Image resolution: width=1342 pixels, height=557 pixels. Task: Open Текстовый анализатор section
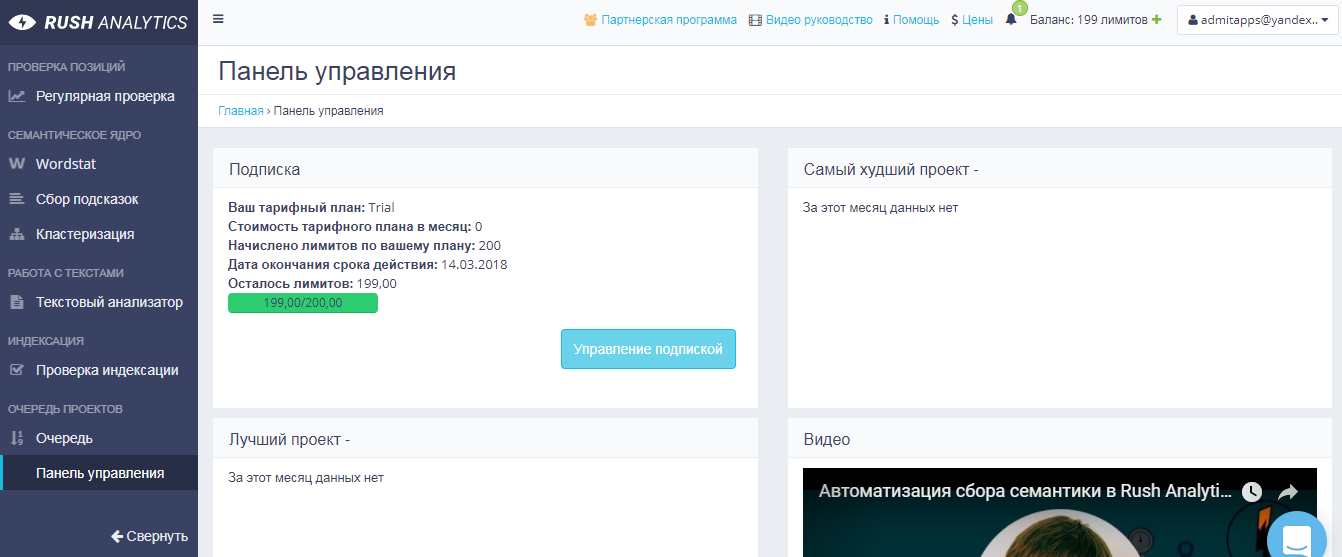coord(99,302)
